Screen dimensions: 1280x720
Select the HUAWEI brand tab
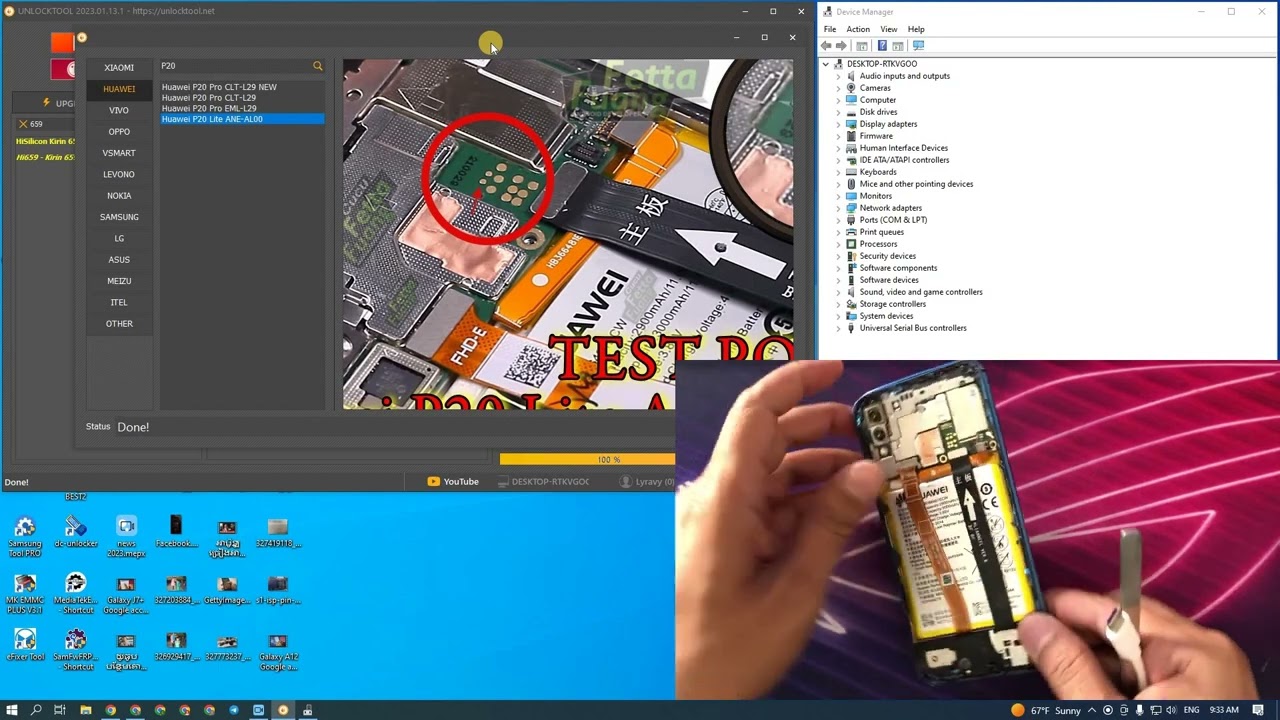click(119, 89)
